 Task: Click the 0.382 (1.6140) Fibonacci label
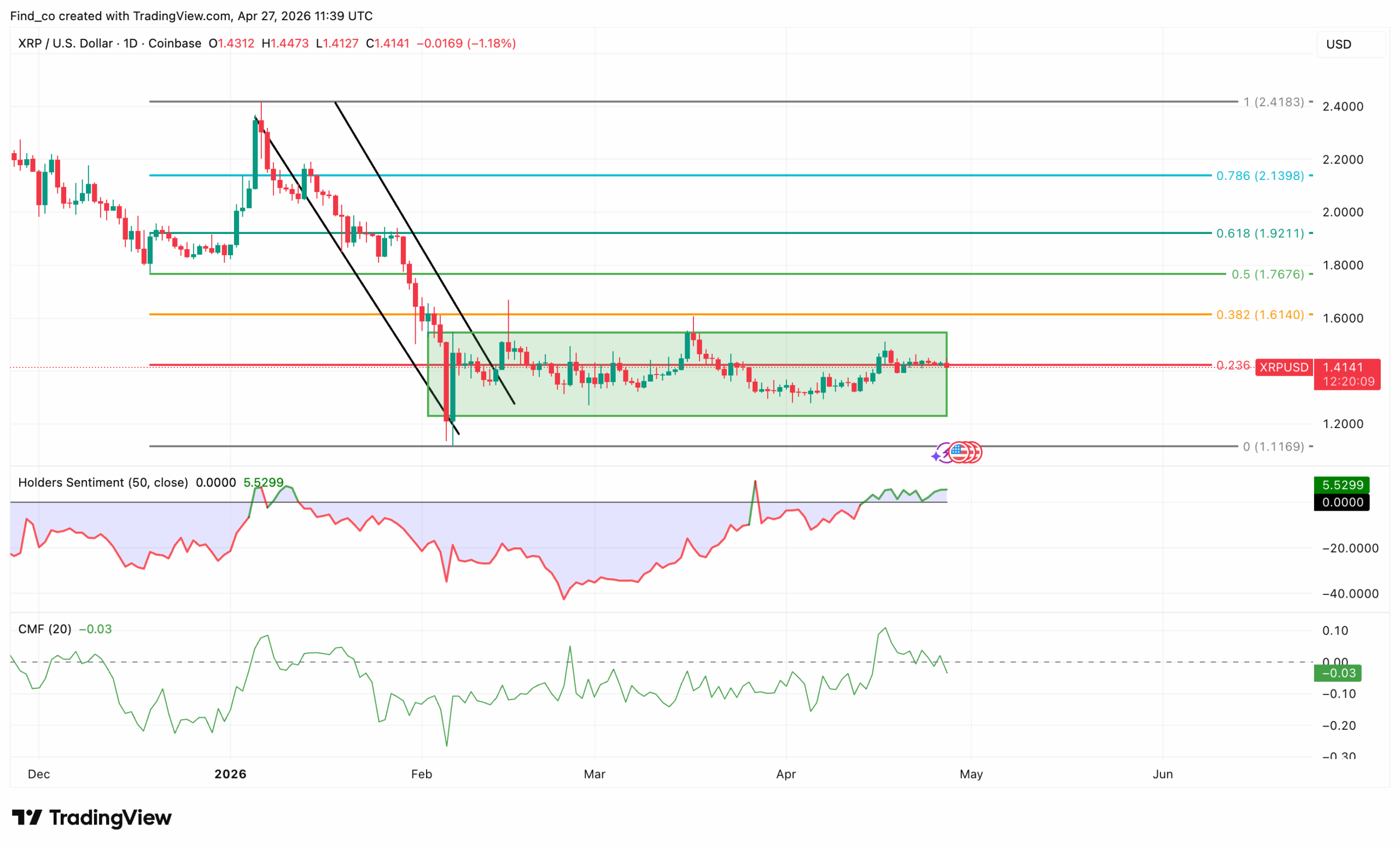[1259, 314]
